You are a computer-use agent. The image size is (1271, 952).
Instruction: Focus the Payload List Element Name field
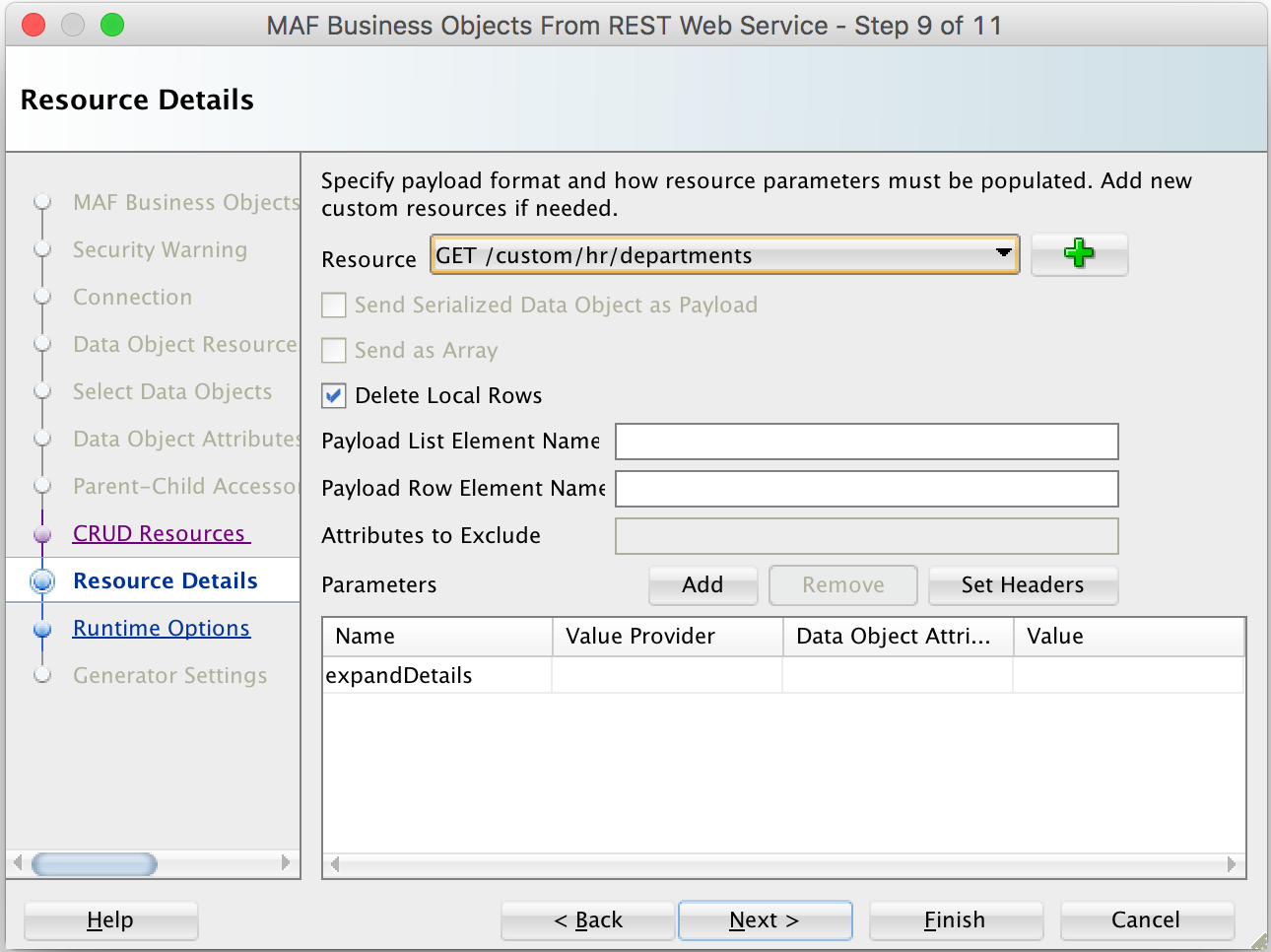point(867,442)
